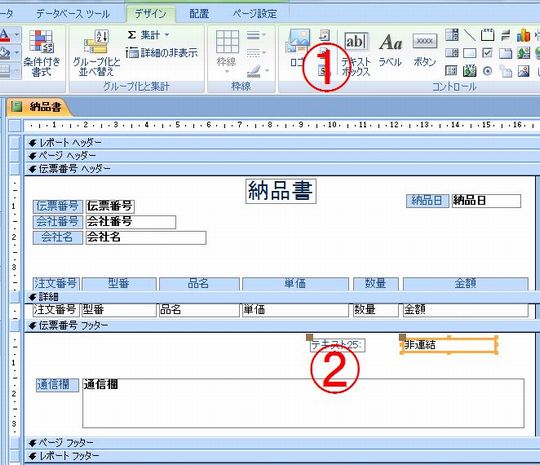
Task: Insert a Logo image control
Action: (298, 48)
